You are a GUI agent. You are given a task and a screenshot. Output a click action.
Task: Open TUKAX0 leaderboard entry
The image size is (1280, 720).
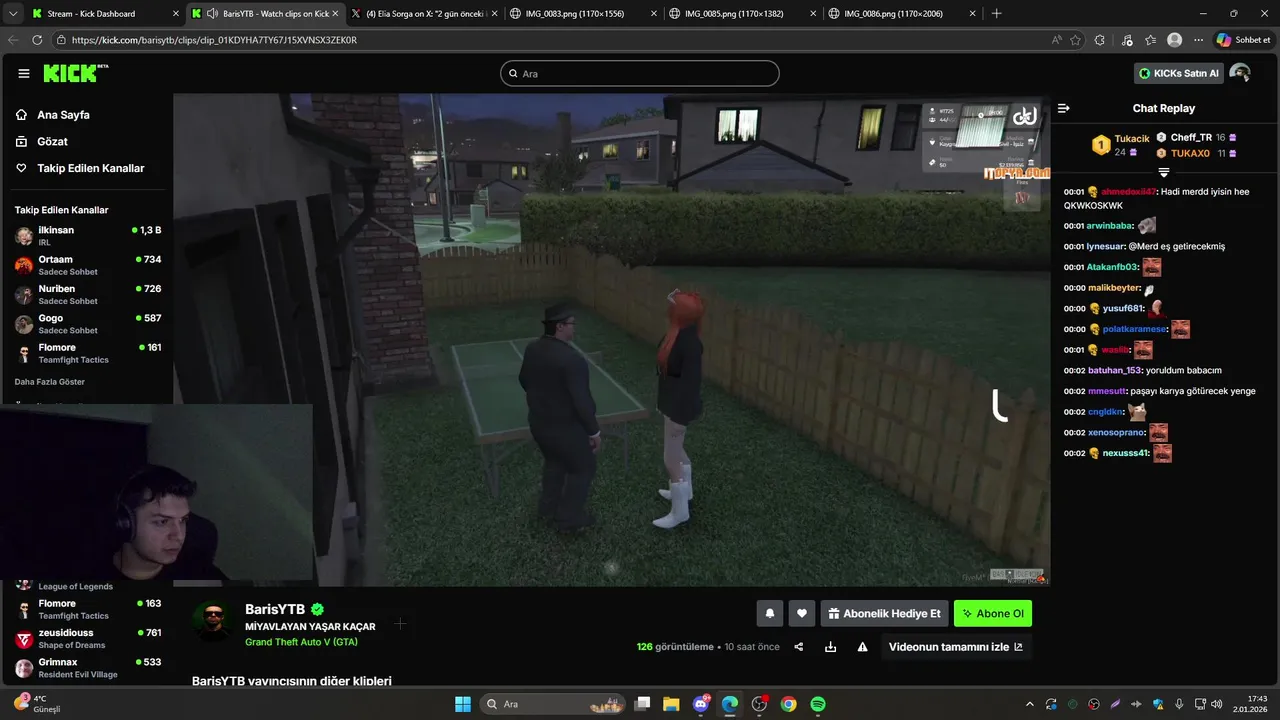tap(1197, 153)
